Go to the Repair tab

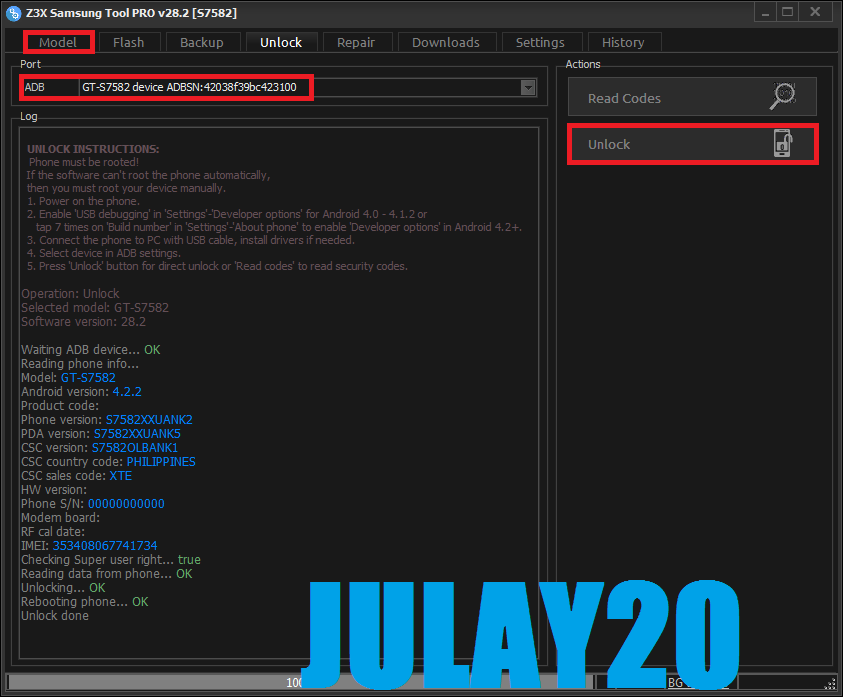click(356, 42)
